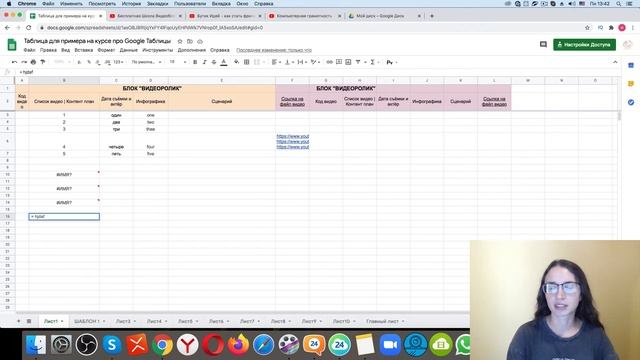
Task: Launch Skype from the Dock
Action: click(x=111, y=344)
